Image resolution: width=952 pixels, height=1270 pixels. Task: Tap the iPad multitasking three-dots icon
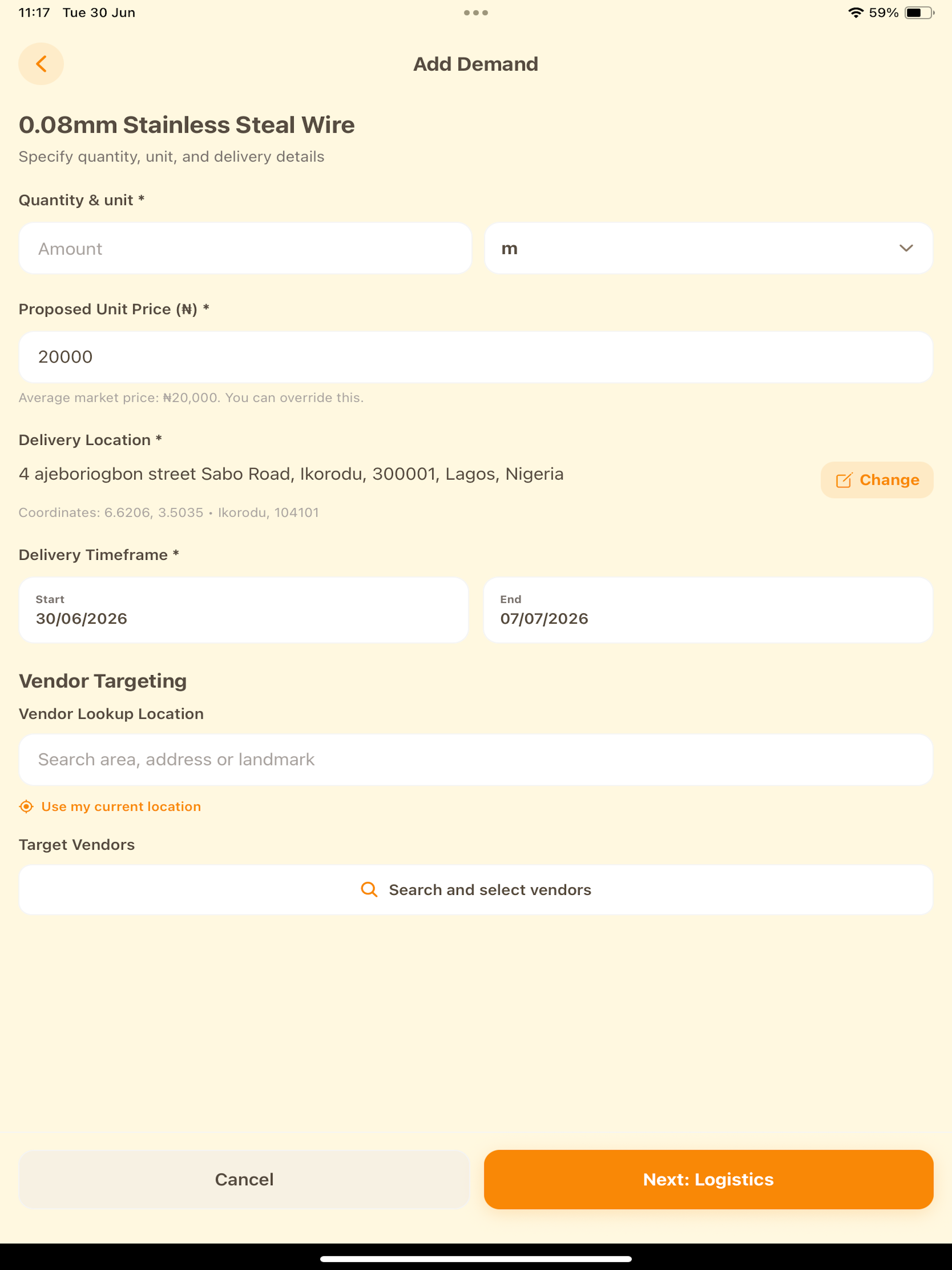click(476, 12)
